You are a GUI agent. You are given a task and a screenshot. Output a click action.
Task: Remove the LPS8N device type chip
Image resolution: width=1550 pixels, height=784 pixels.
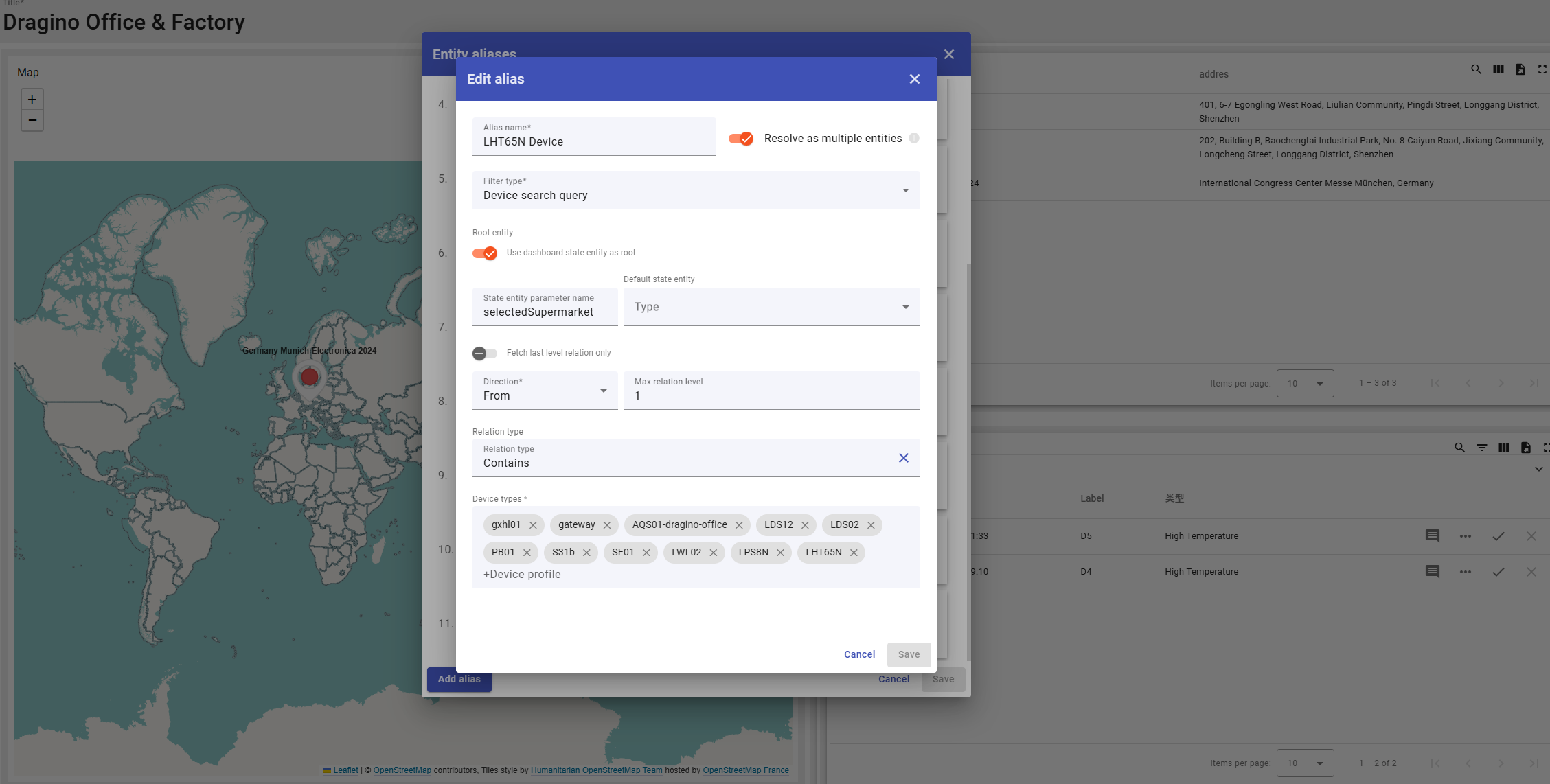click(x=780, y=553)
